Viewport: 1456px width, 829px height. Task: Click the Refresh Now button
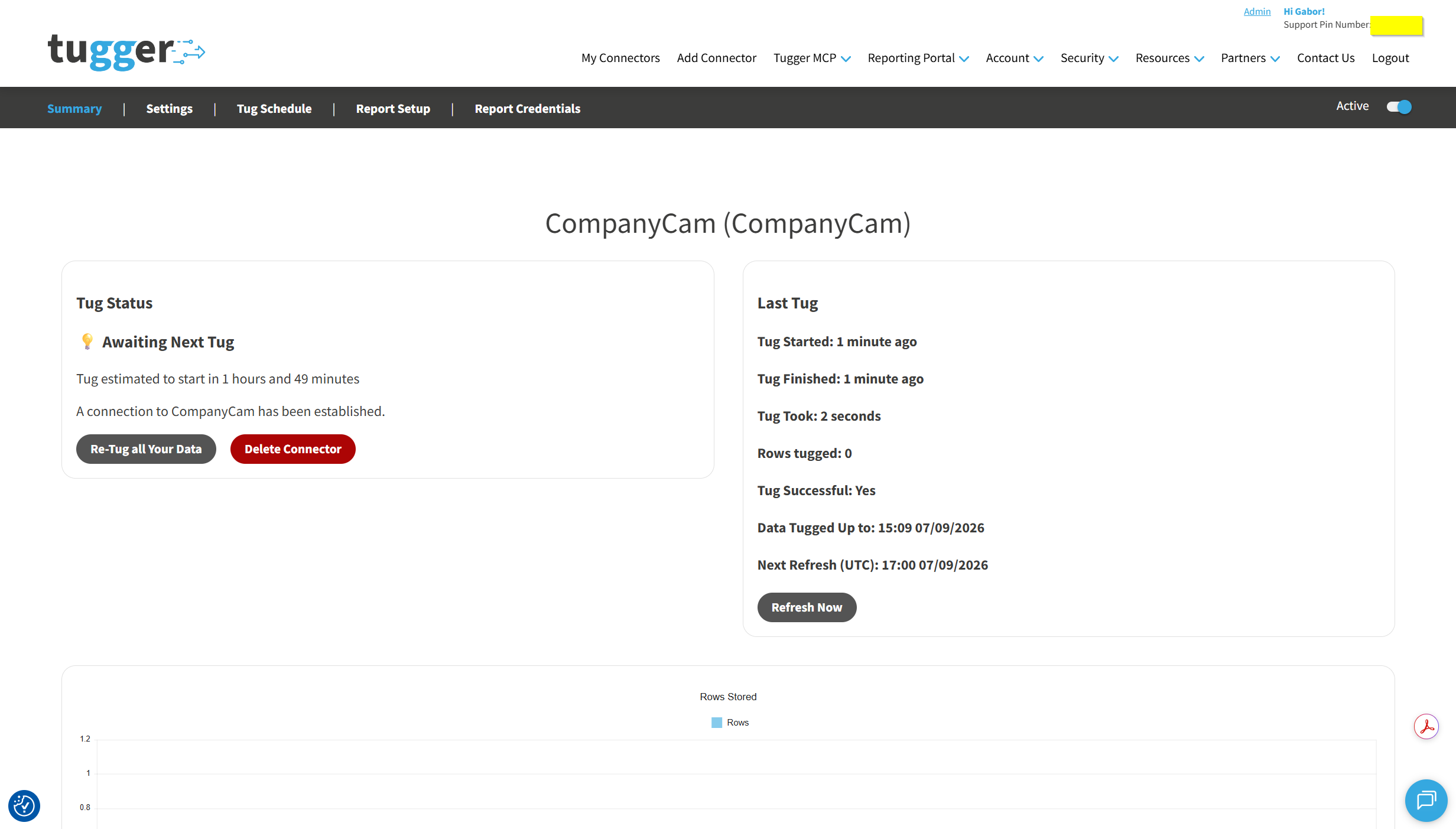pos(807,607)
